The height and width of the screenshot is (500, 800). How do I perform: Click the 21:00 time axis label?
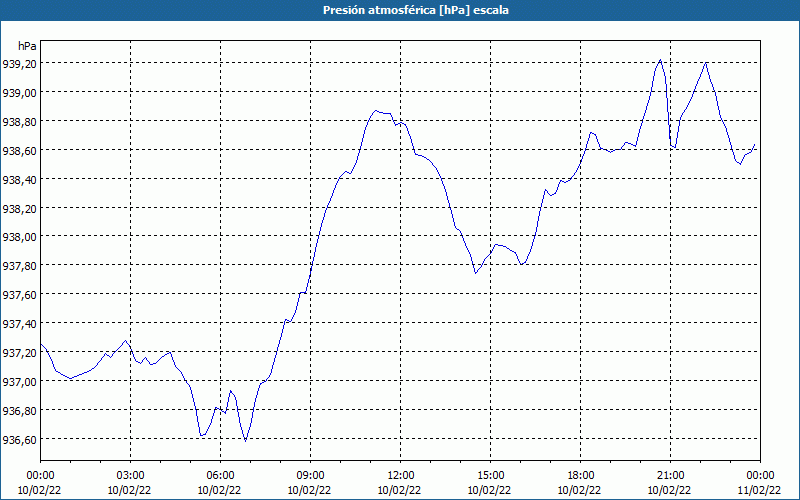[x=670, y=476]
